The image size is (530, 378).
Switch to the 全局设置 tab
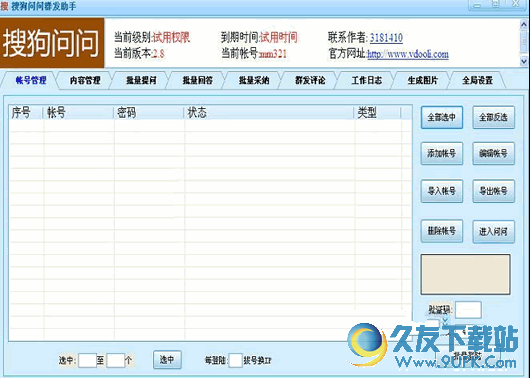(x=477, y=80)
